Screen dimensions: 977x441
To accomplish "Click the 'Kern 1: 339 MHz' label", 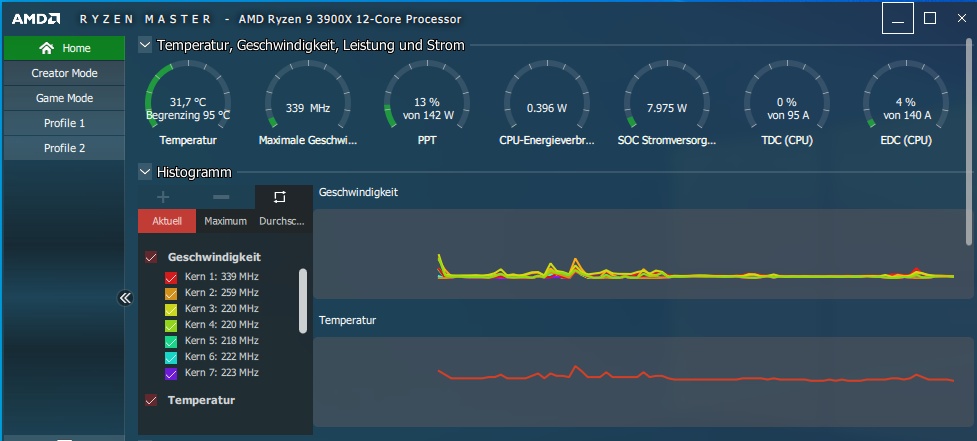I will click(221, 277).
